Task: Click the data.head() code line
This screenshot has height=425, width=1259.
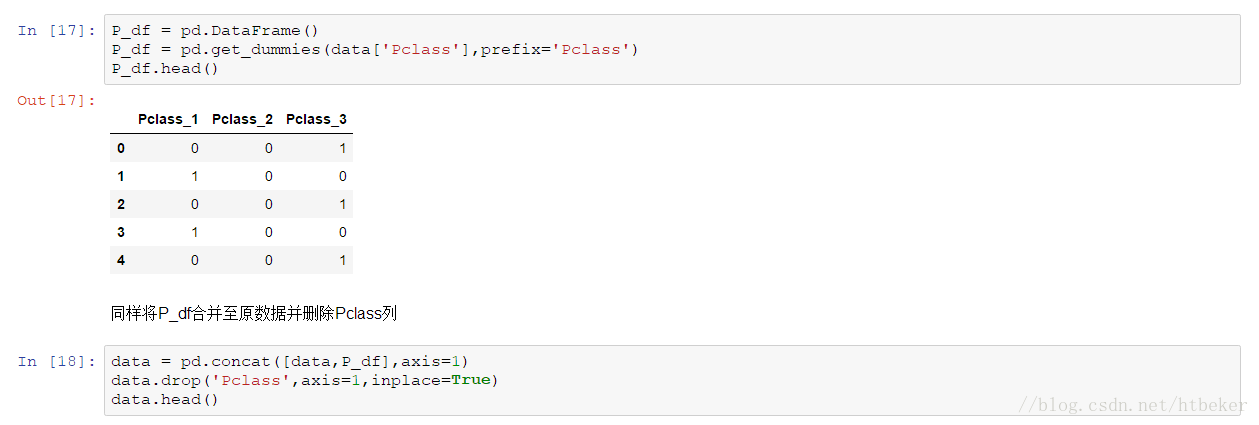Action: point(165,399)
